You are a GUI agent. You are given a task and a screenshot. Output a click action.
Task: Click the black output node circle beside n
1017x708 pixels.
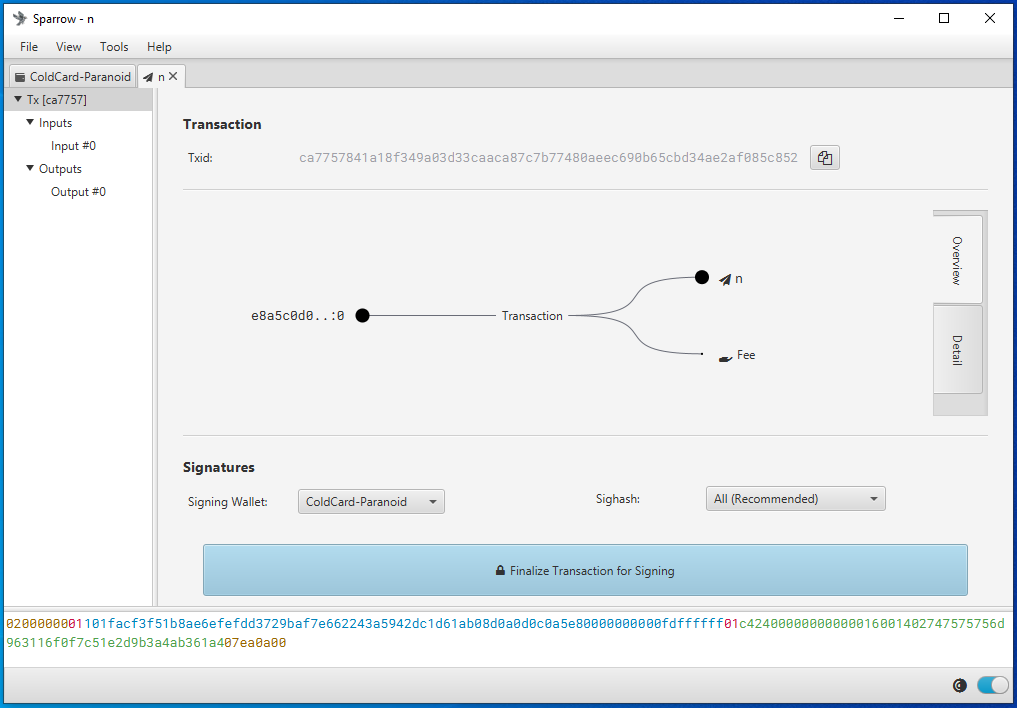702,277
